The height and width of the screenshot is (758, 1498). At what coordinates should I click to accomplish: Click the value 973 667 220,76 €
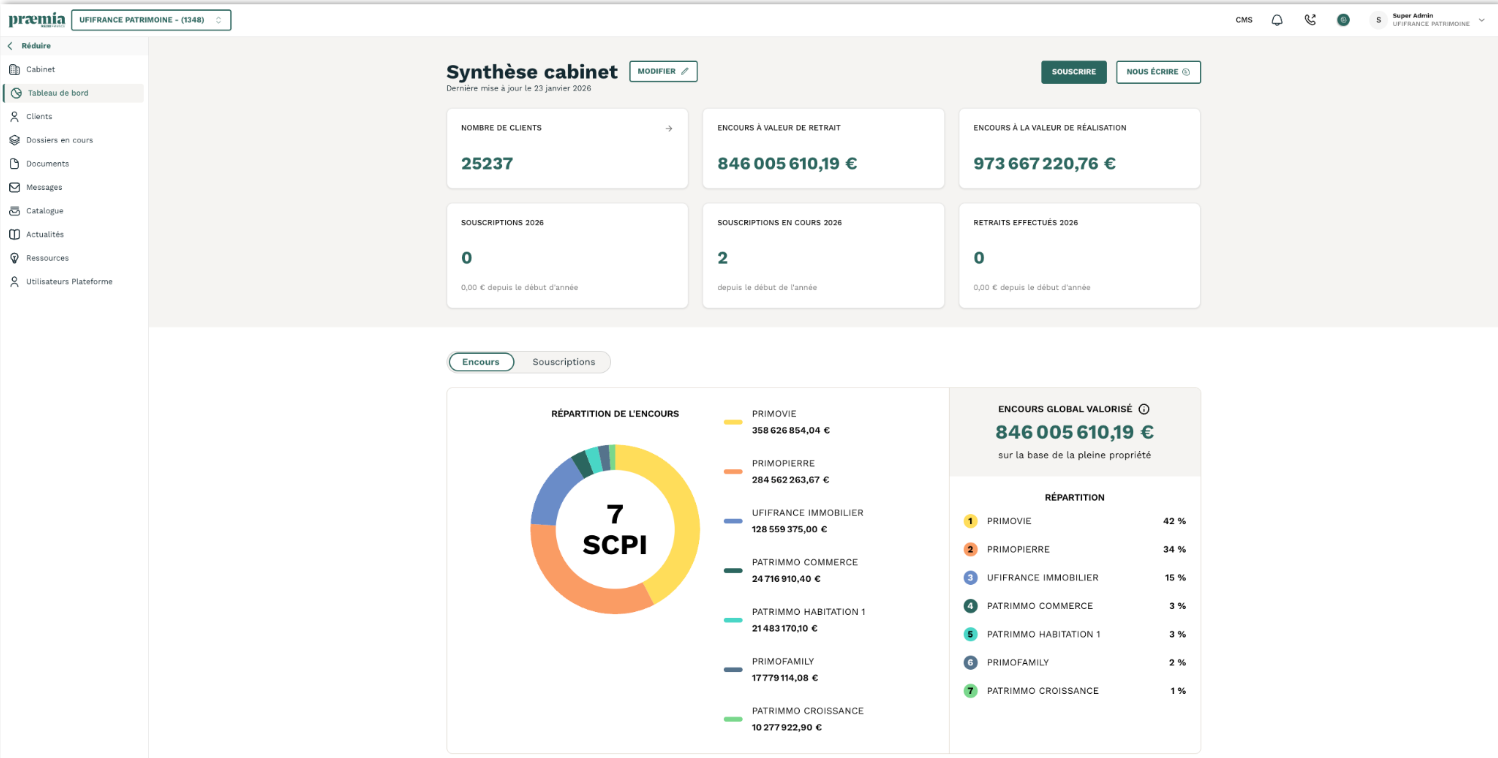point(1045,163)
